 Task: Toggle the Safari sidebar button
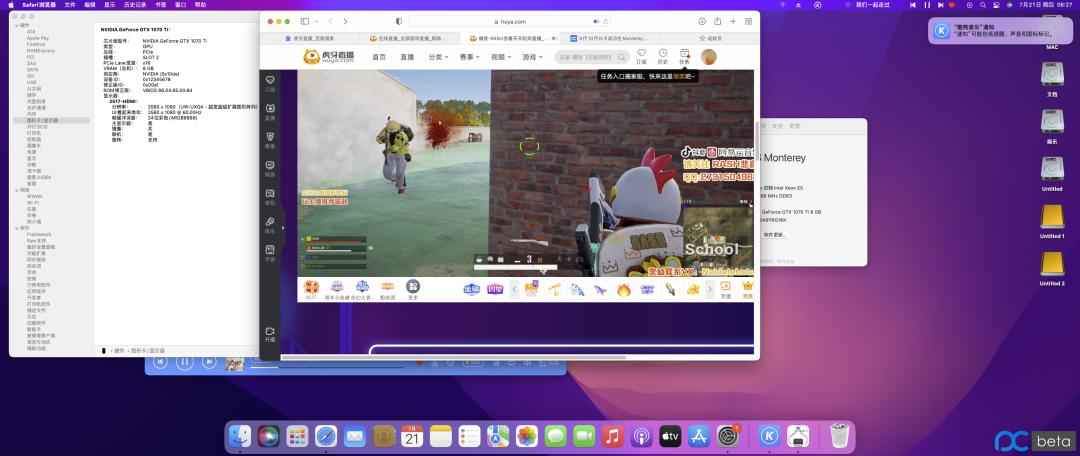[x=304, y=21]
